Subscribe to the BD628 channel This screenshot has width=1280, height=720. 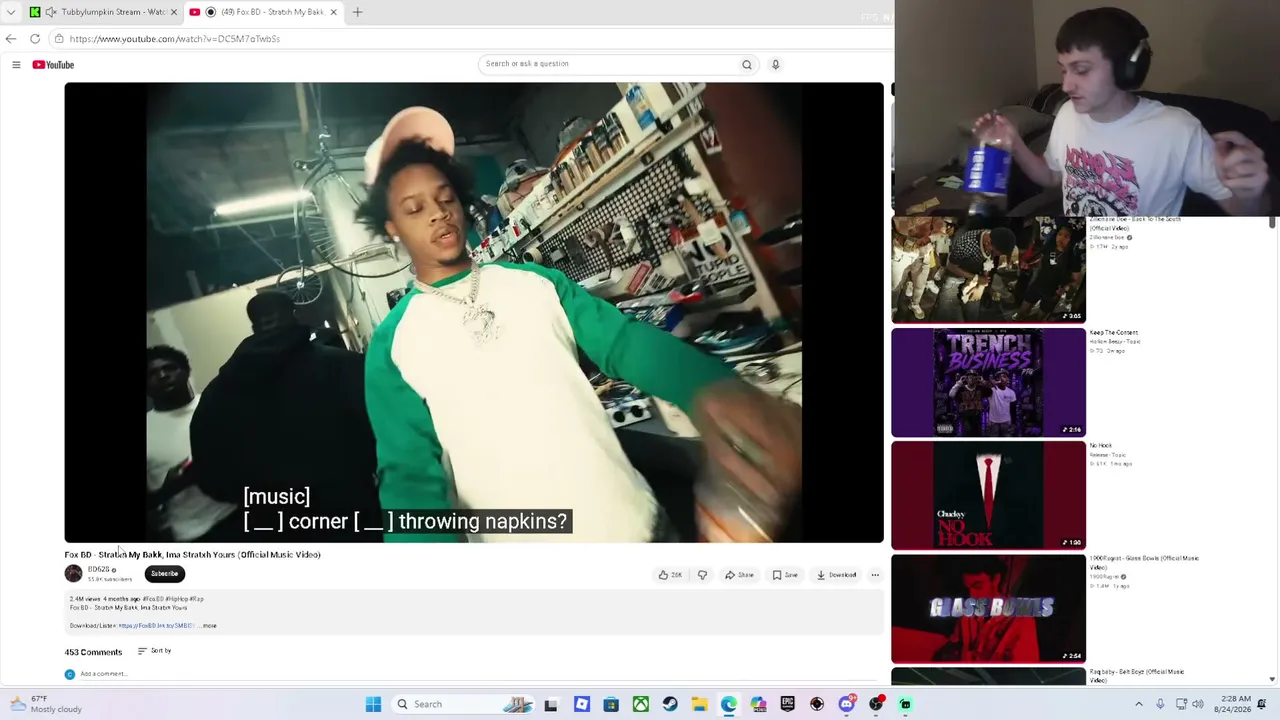tap(165, 574)
